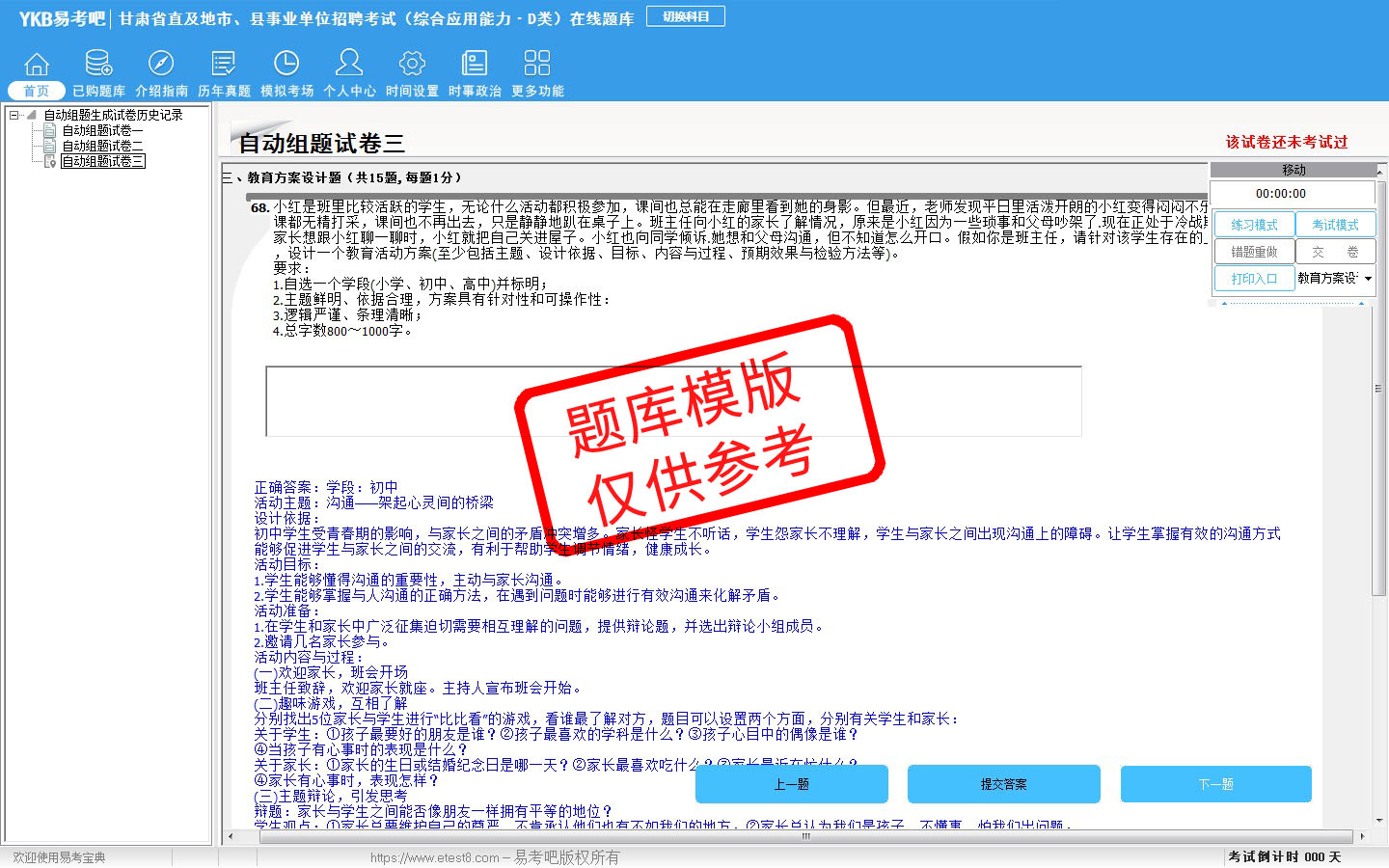Open the 介绍指南 compass icon
Screen dimensions: 1389x868
click(161, 65)
